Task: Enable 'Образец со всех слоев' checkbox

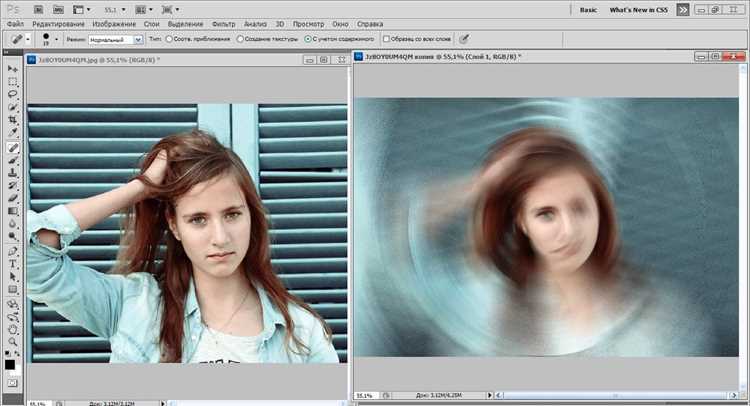Action: pyautogui.click(x=386, y=39)
